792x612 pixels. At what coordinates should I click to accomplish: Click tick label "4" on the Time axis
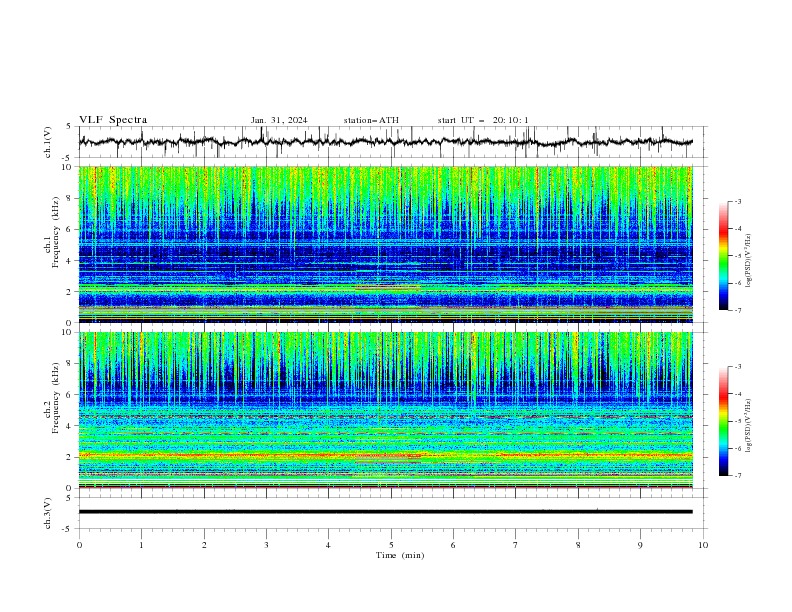[328, 545]
